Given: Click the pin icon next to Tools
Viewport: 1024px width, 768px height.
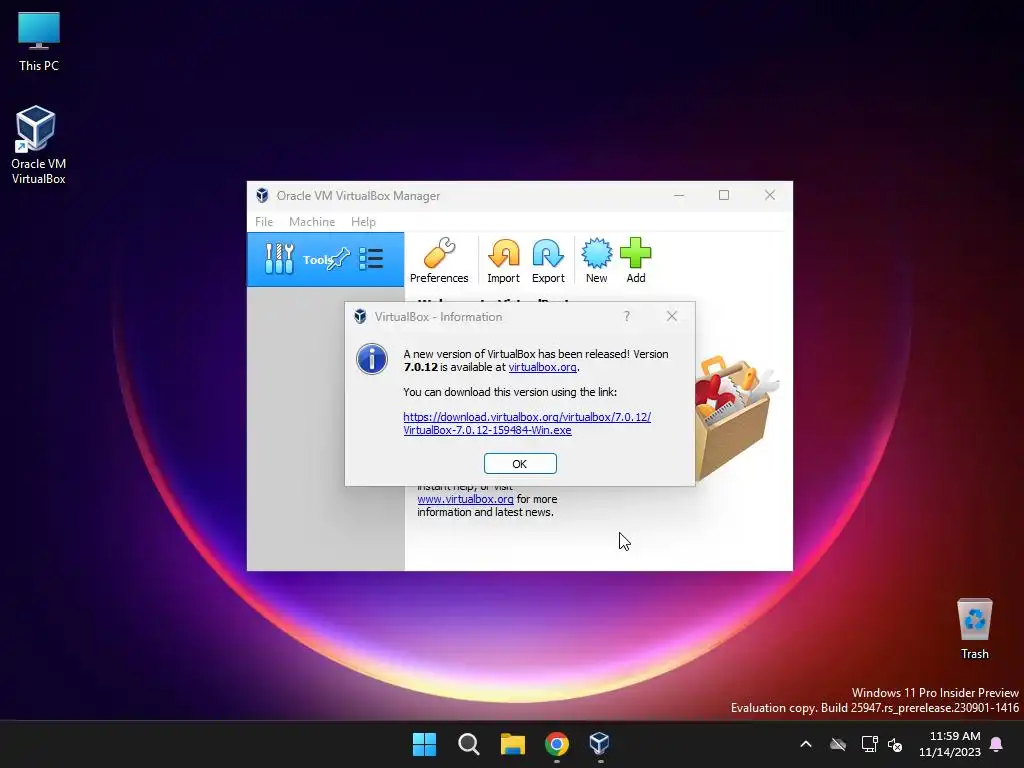Looking at the screenshot, I should click(x=340, y=259).
